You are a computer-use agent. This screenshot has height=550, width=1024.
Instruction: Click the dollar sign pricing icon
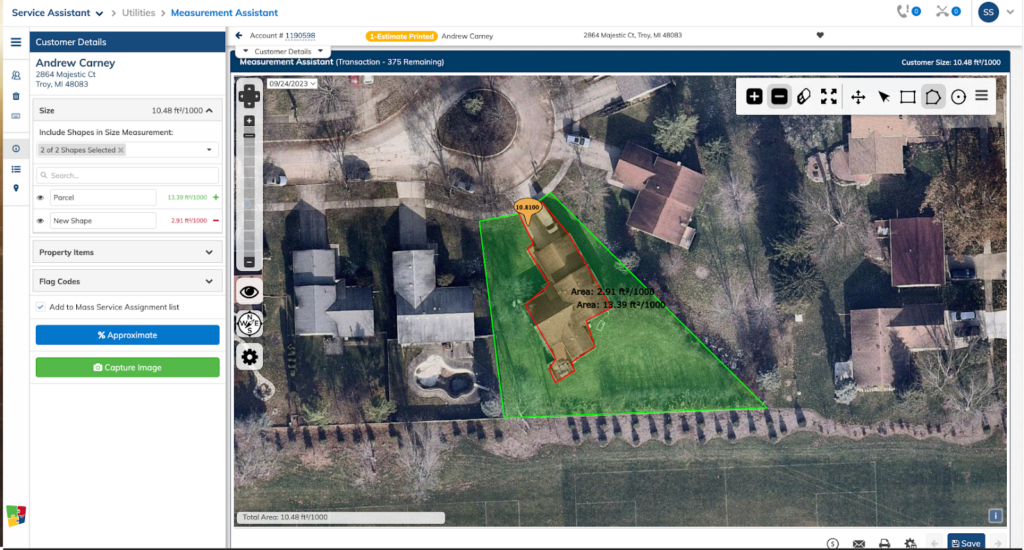coord(832,543)
